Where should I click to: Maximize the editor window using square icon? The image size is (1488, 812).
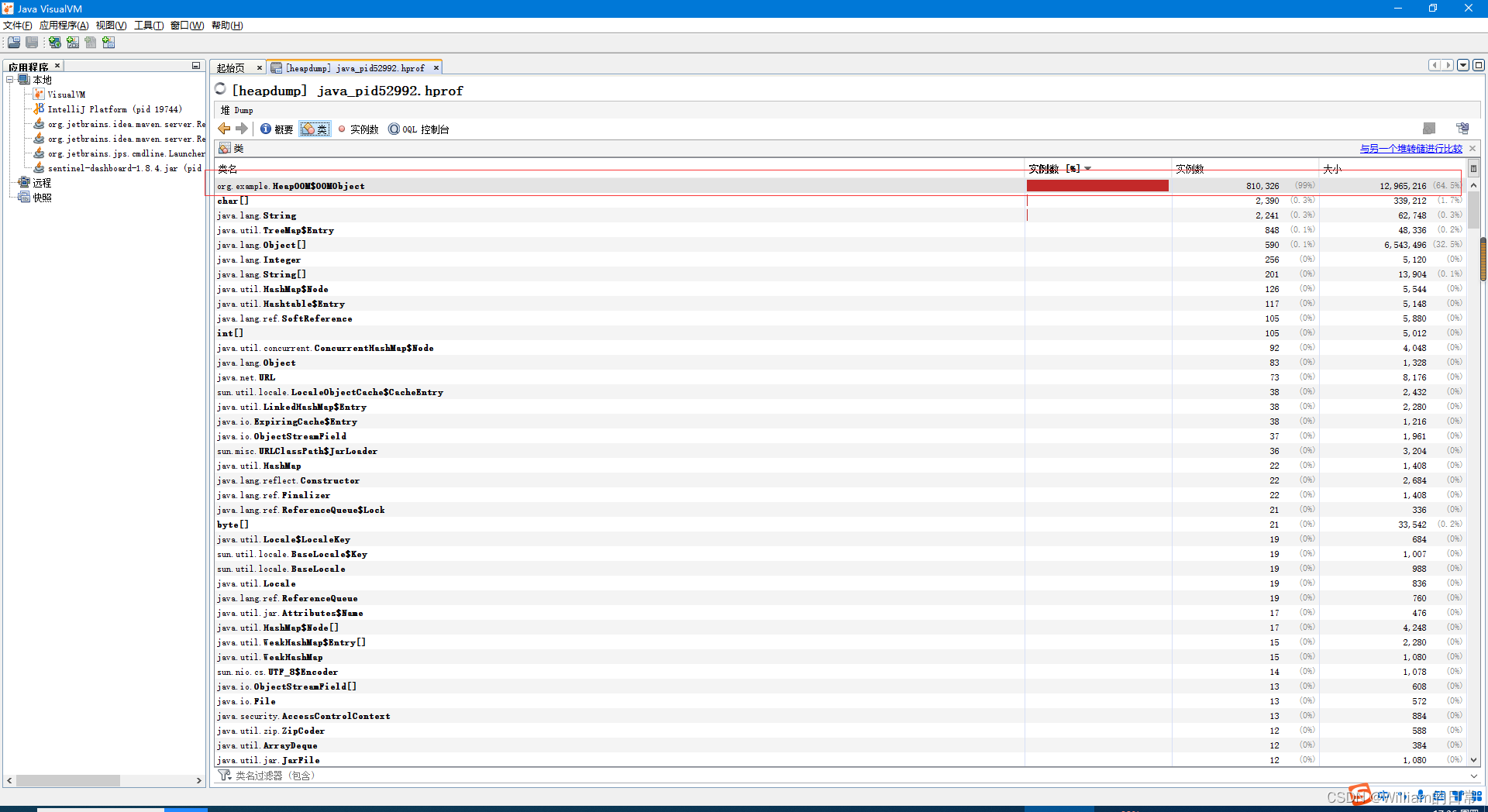[x=1479, y=65]
